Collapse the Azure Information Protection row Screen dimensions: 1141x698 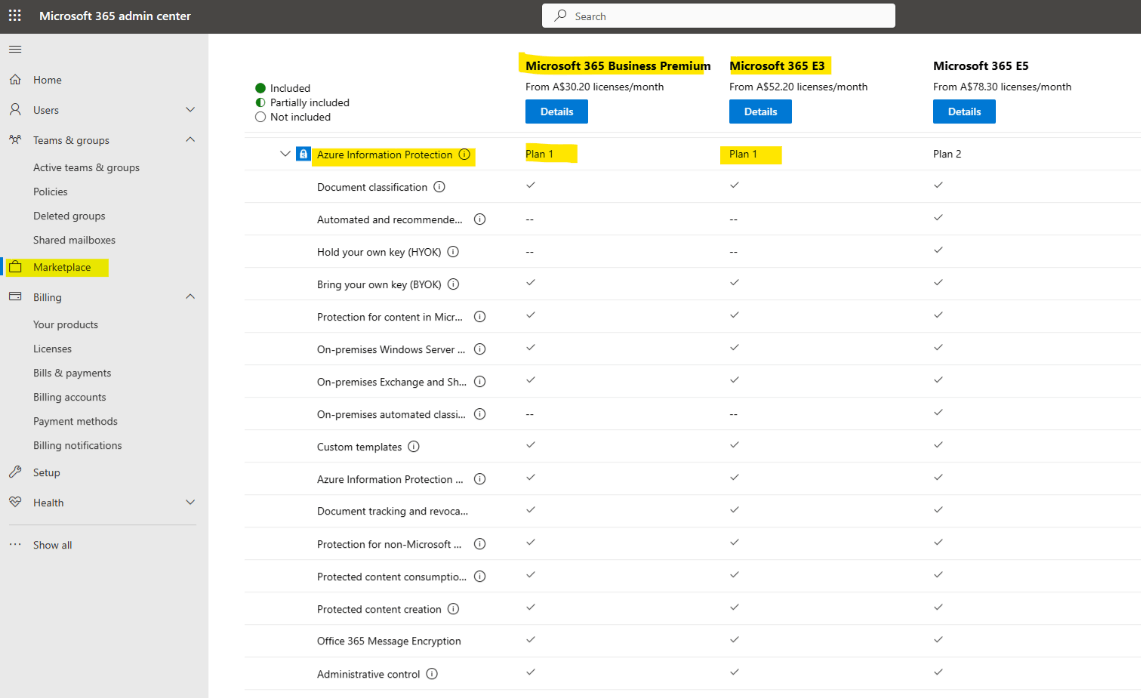point(285,154)
